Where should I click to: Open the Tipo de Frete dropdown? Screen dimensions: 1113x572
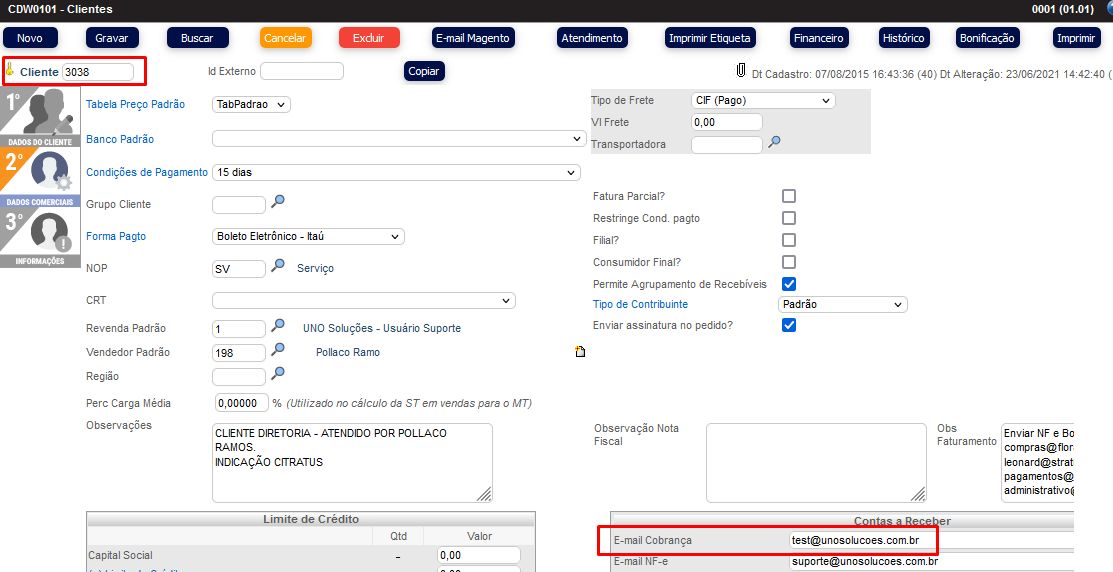click(762, 100)
